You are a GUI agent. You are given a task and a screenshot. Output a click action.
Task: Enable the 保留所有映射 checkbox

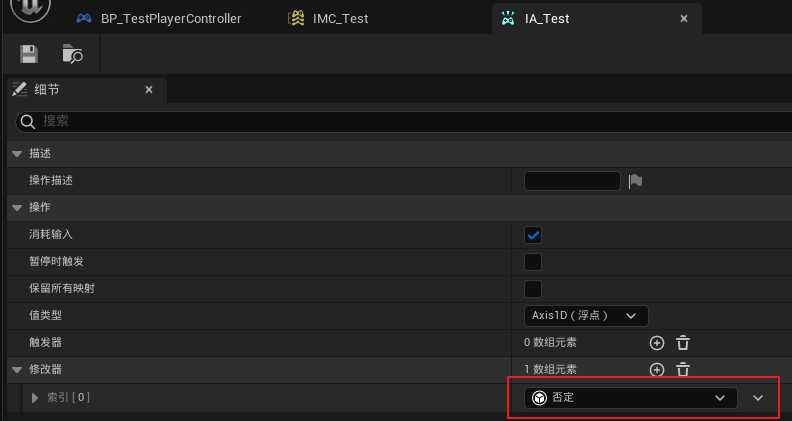[x=533, y=289]
